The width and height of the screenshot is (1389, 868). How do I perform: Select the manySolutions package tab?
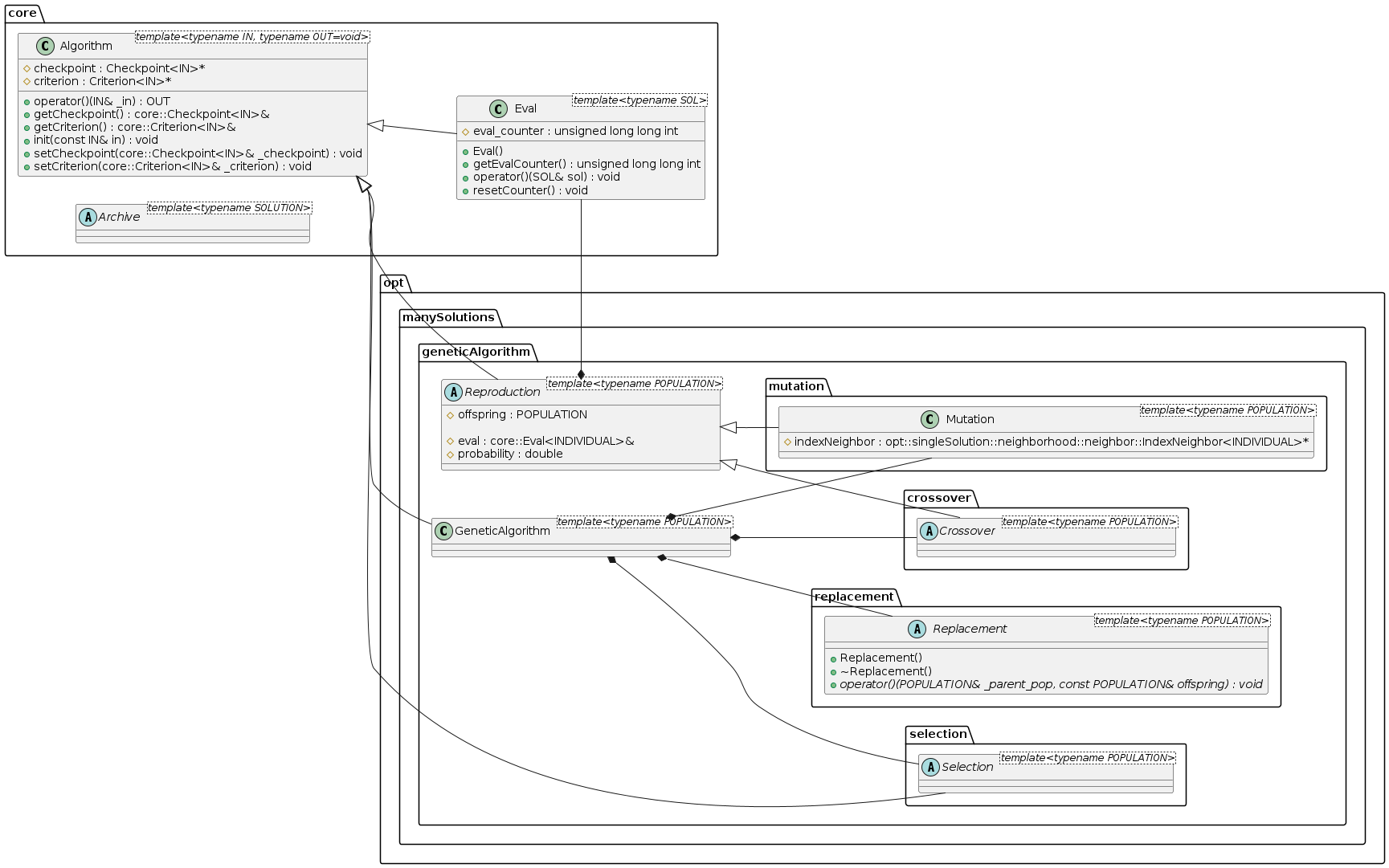pos(448,317)
